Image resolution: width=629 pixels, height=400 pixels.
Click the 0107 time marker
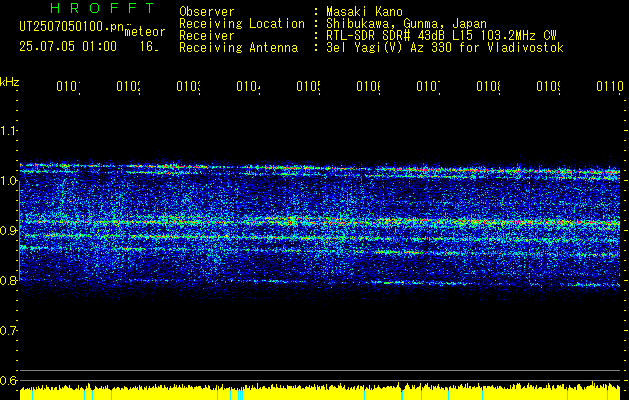(428, 86)
